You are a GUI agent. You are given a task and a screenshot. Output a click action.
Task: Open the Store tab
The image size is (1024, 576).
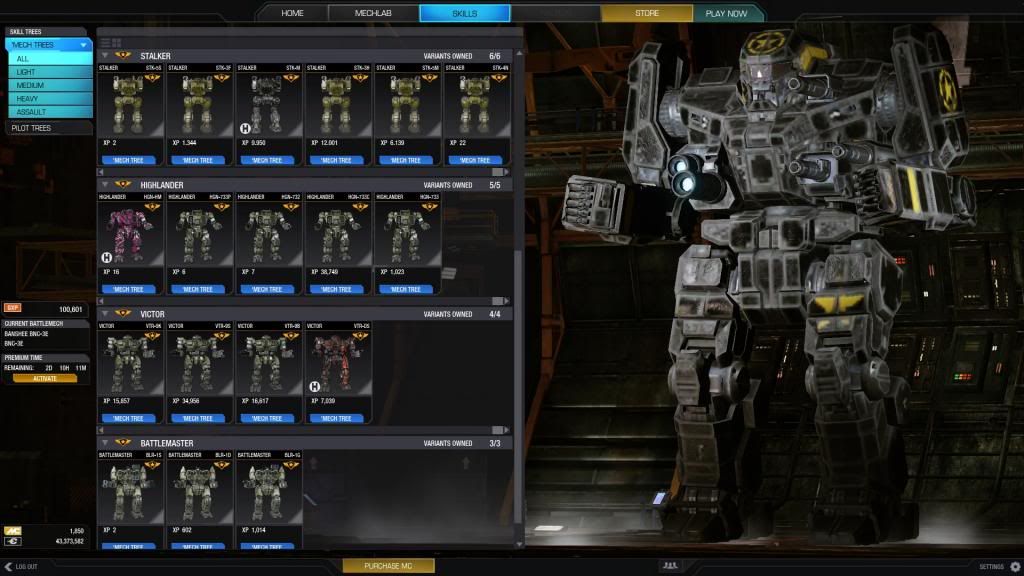click(647, 13)
